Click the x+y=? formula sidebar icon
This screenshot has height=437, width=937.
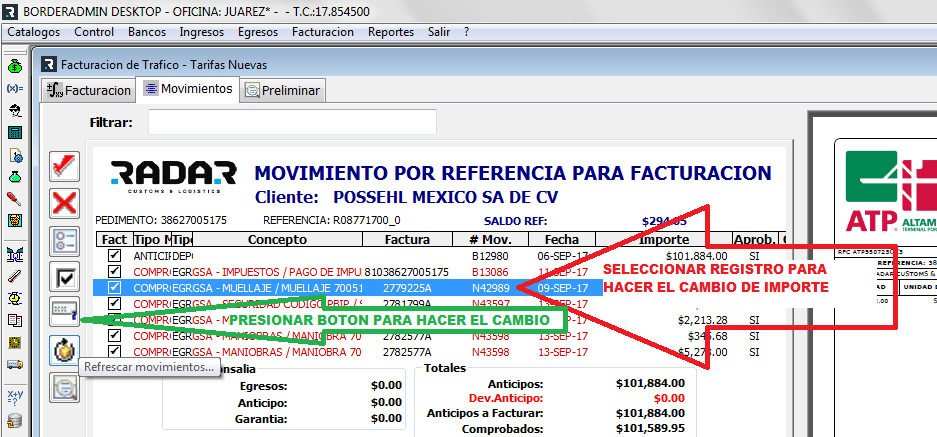15,398
